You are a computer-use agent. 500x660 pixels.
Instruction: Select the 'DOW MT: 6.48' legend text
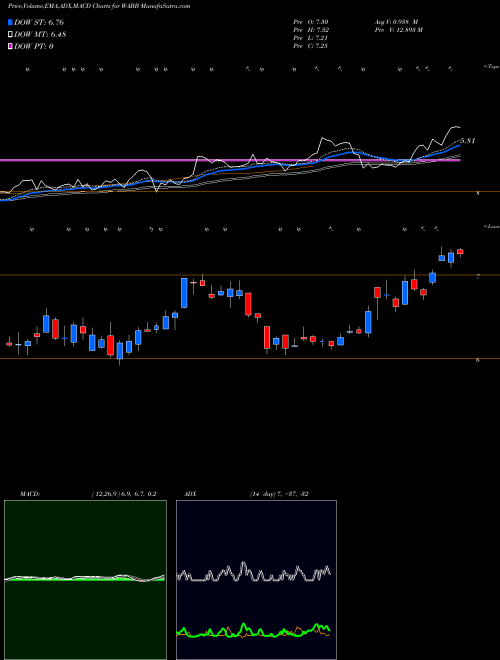point(40,35)
